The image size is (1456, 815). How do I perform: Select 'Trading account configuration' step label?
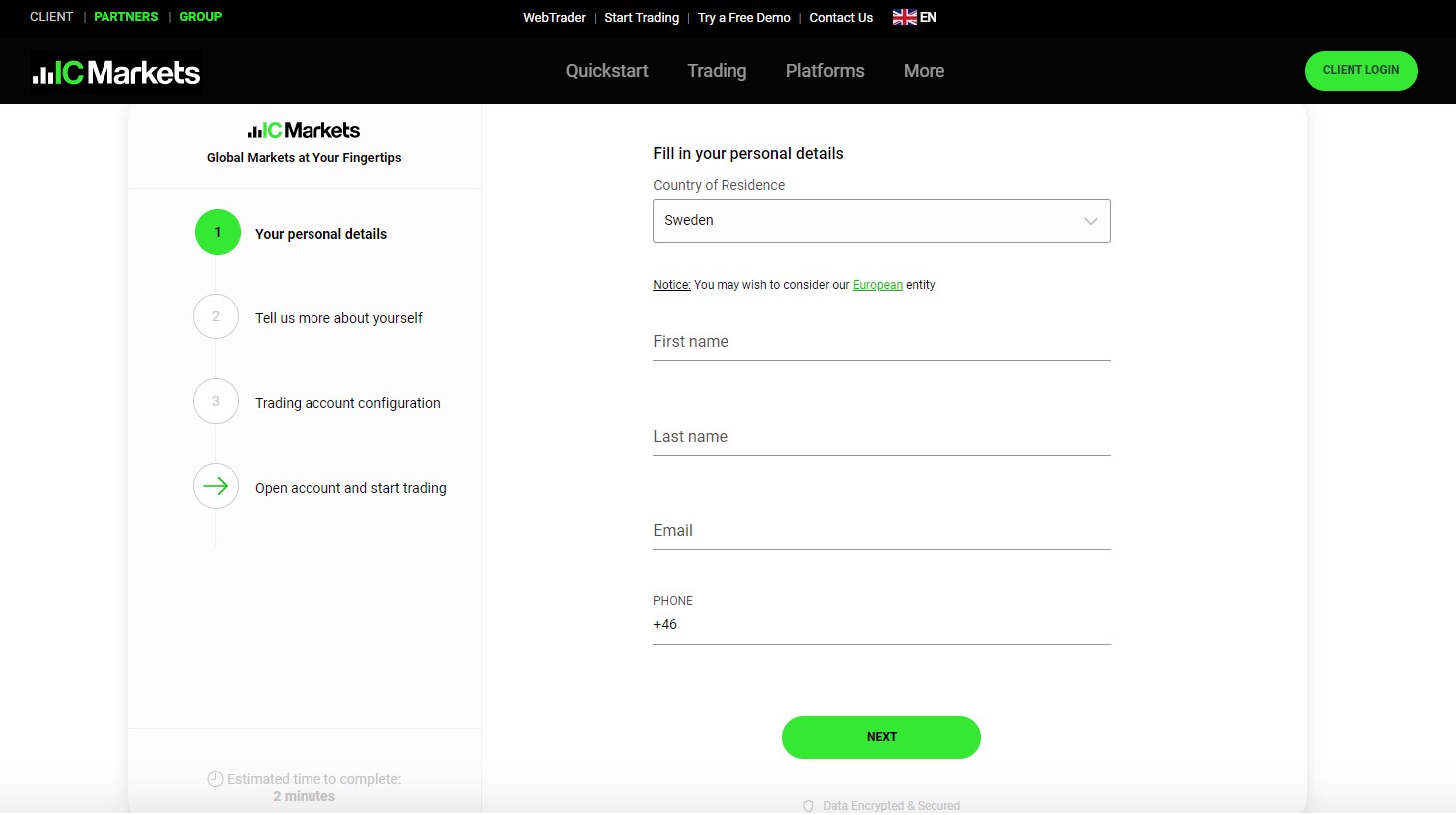click(347, 403)
